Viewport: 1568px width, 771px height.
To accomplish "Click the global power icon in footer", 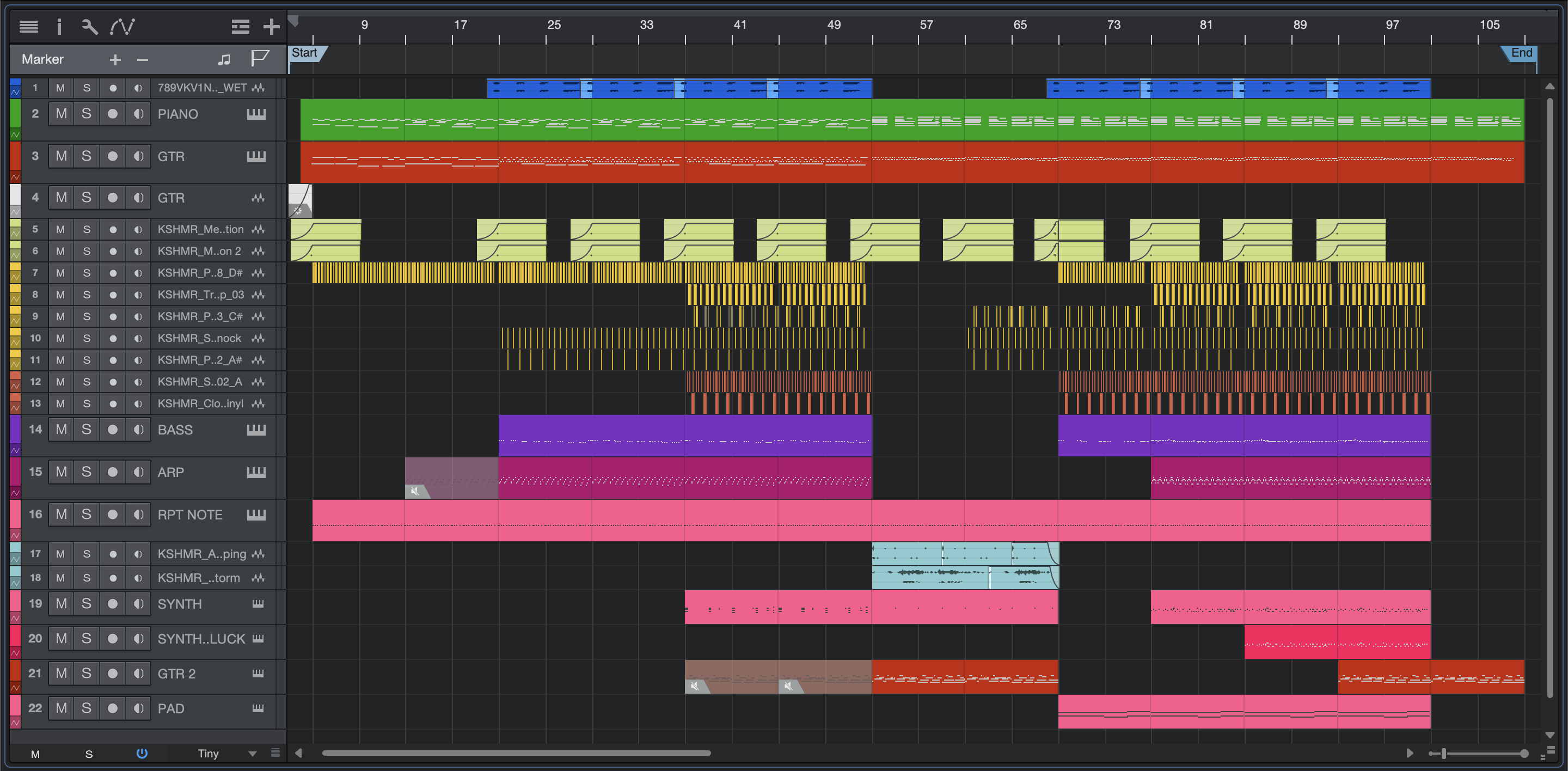I will pos(142,754).
